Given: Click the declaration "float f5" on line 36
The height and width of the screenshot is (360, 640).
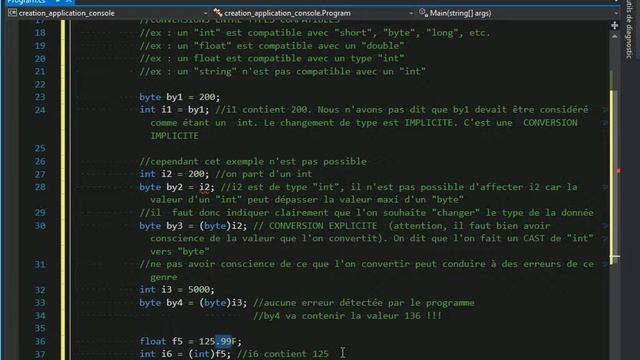Looking at the screenshot, I should (x=161, y=341).
